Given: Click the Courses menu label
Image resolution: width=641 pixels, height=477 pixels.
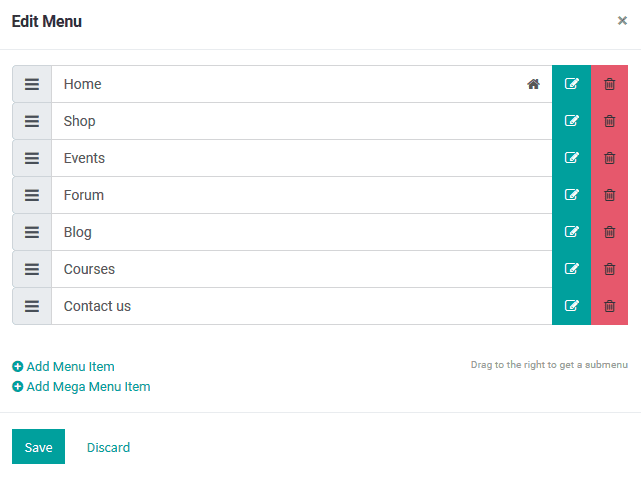Looking at the screenshot, I should (89, 269).
